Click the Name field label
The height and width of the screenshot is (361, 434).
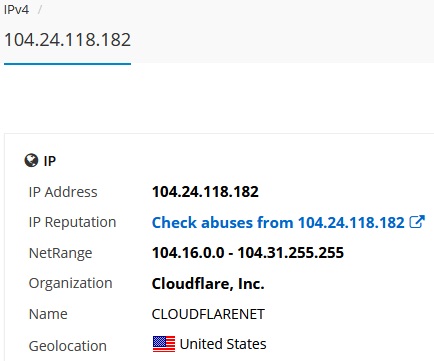pos(48,314)
